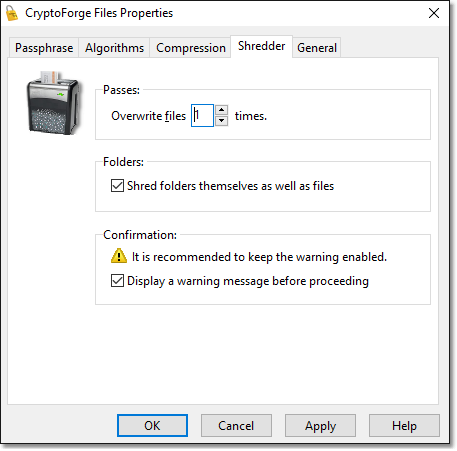The width and height of the screenshot is (457, 451).
Task: Switch to the Algorithms tab
Action: [x=114, y=48]
